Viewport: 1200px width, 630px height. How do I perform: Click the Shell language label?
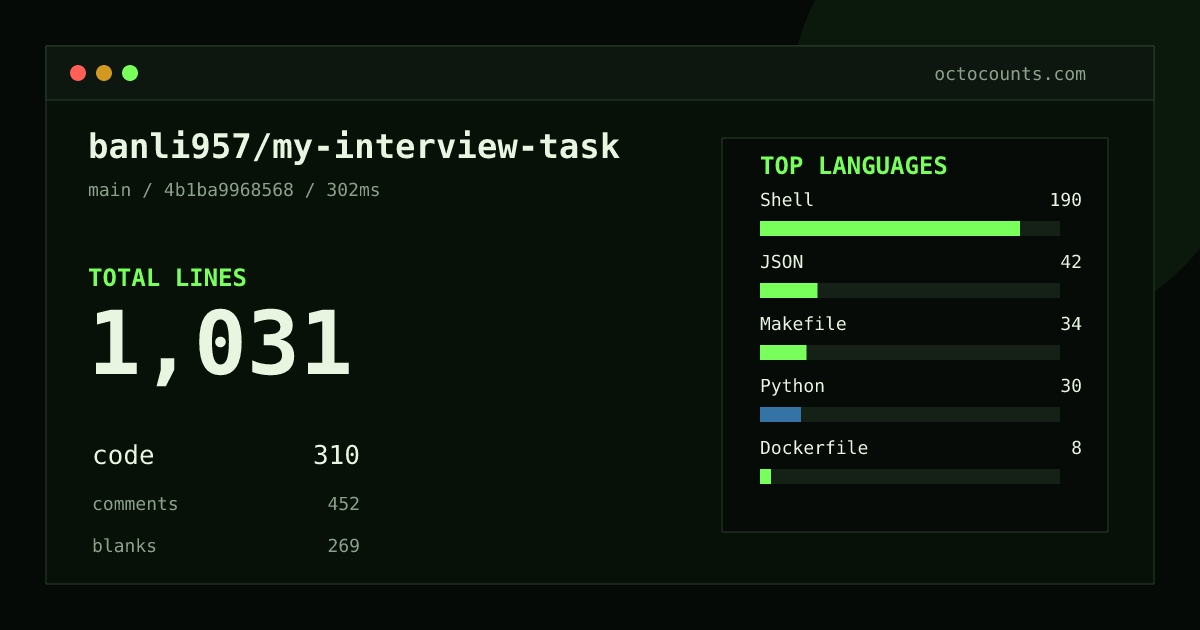click(787, 200)
